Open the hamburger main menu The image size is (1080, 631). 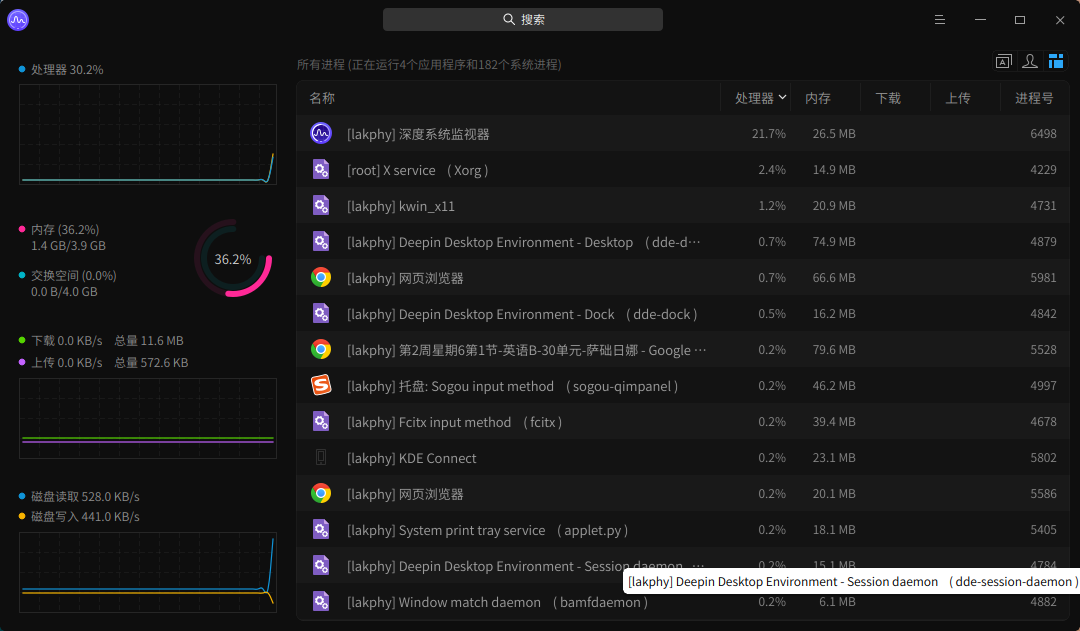940,20
